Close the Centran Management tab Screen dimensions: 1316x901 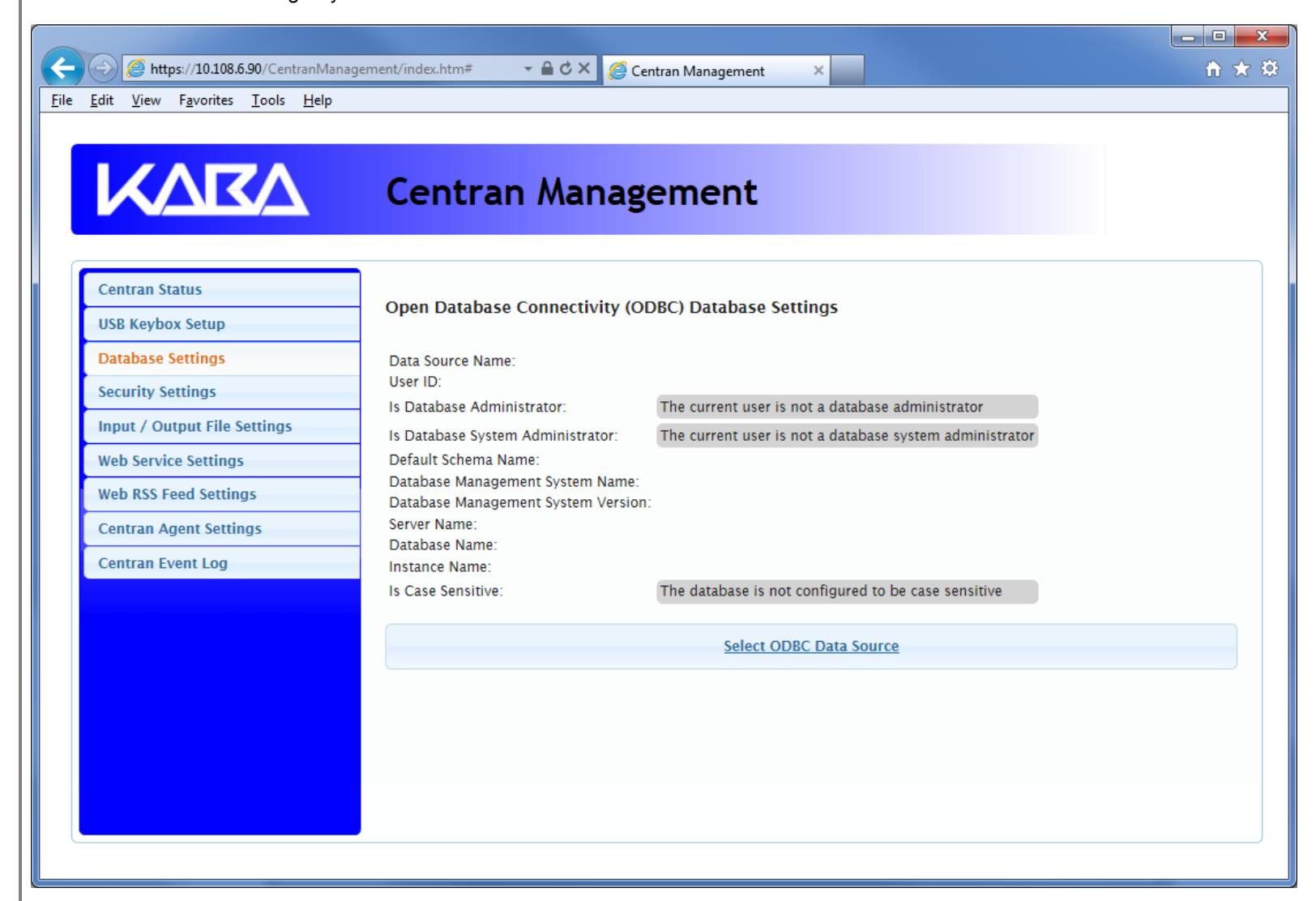(818, 70)
